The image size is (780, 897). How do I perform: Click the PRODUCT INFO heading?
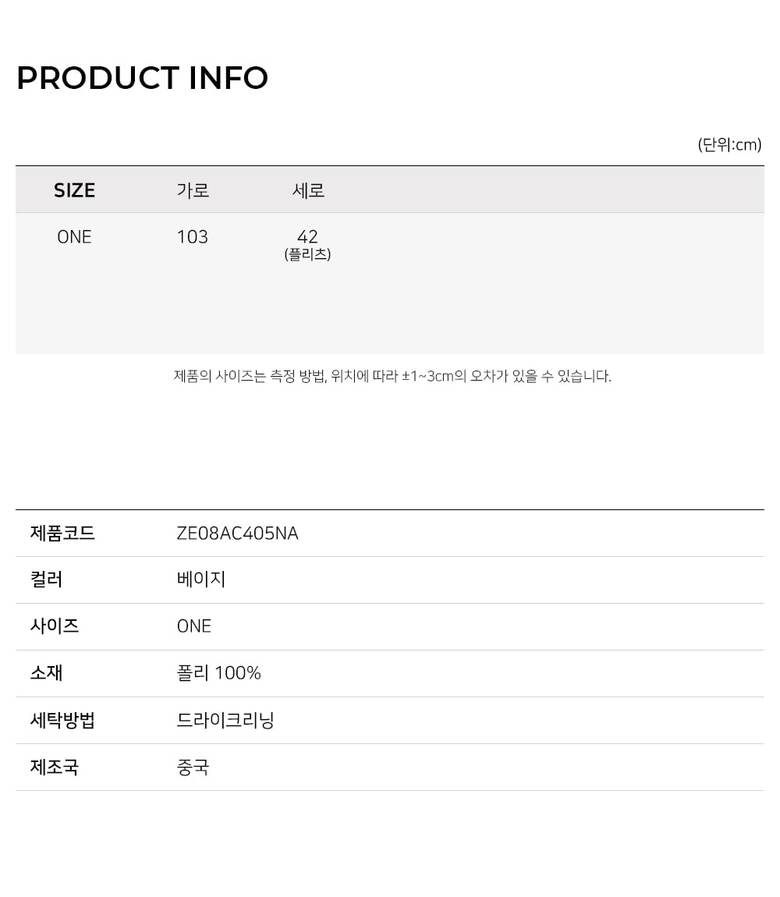coord(142,78)
